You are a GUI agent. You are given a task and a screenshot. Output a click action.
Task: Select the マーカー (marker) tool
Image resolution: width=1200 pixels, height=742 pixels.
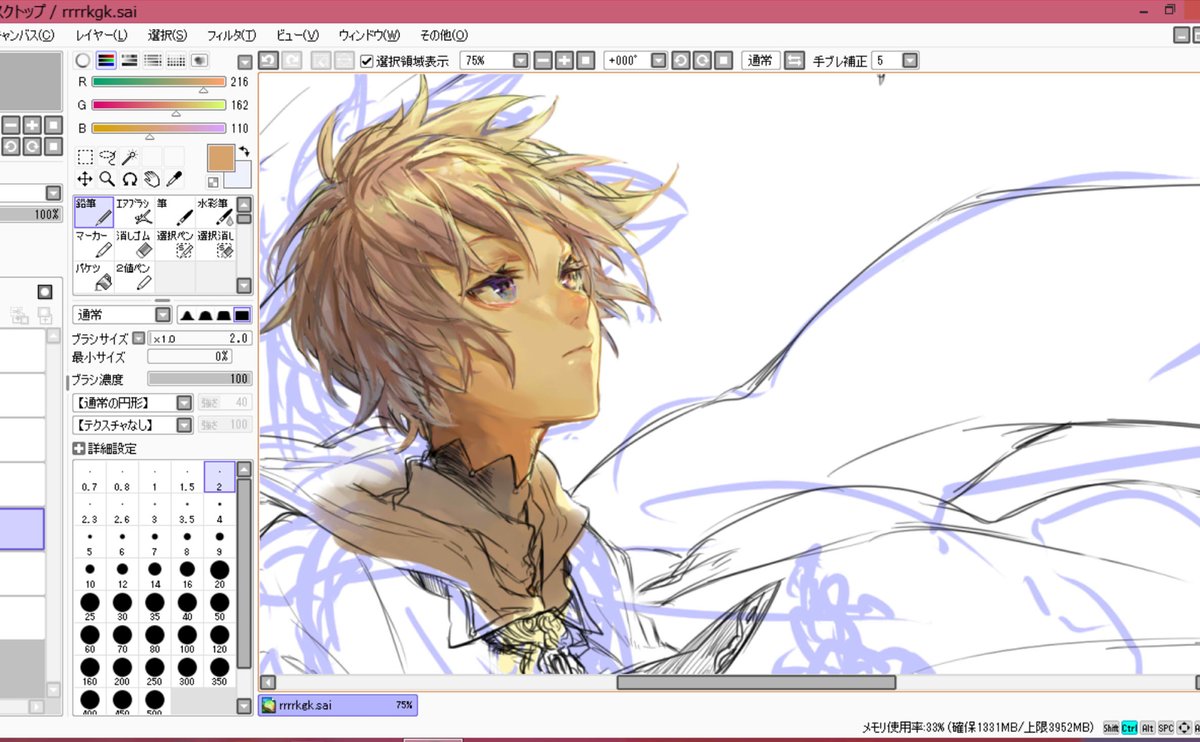(x=93, y=245)
